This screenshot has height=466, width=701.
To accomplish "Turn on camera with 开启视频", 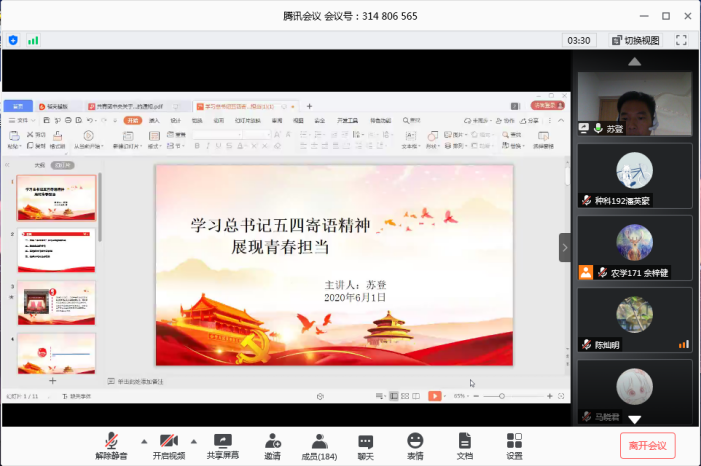I will point(170,446).
